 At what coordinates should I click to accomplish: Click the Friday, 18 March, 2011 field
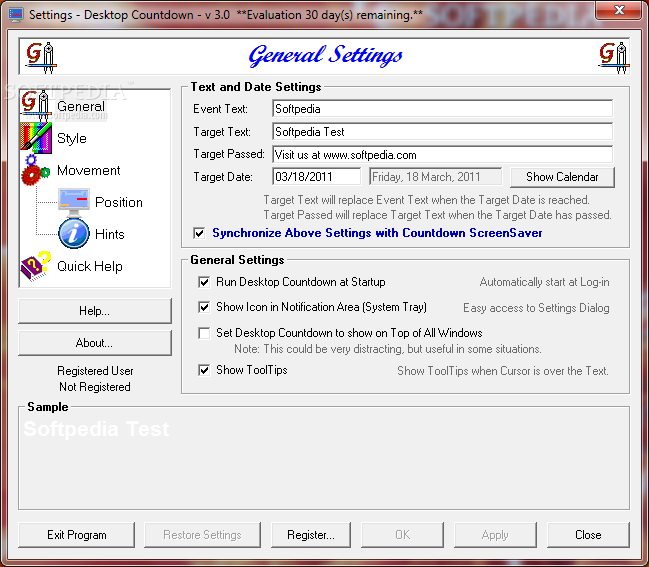(x=435, y=177)
